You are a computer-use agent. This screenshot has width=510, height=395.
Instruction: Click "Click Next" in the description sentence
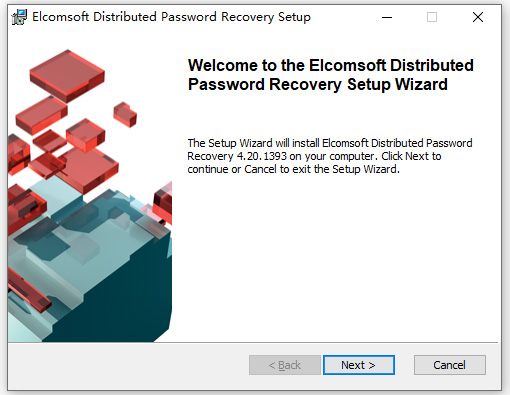pos(403,156)
